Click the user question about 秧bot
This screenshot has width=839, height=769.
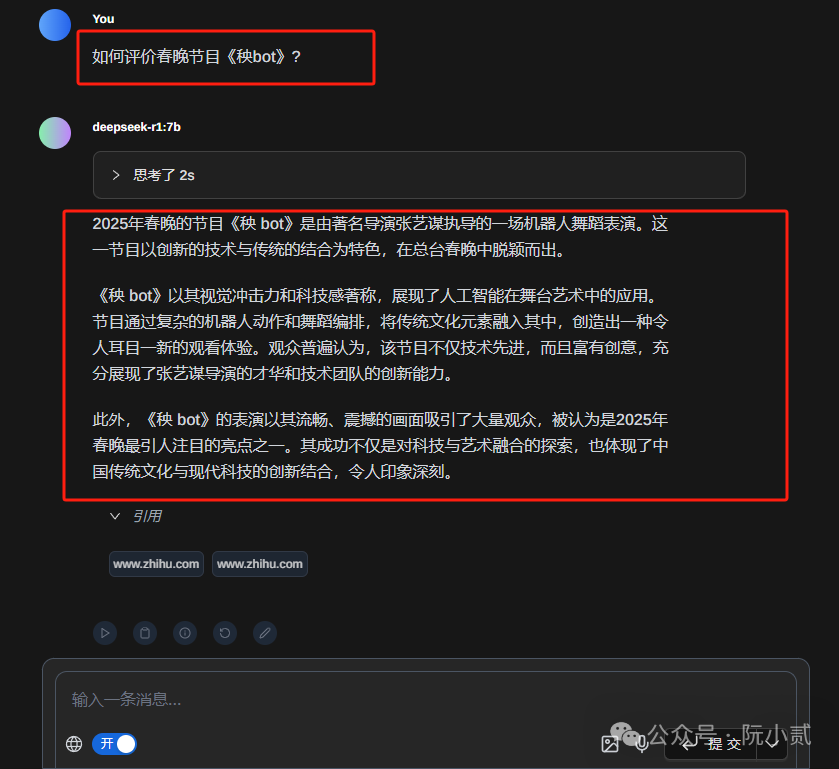click(x=196, y=57)
